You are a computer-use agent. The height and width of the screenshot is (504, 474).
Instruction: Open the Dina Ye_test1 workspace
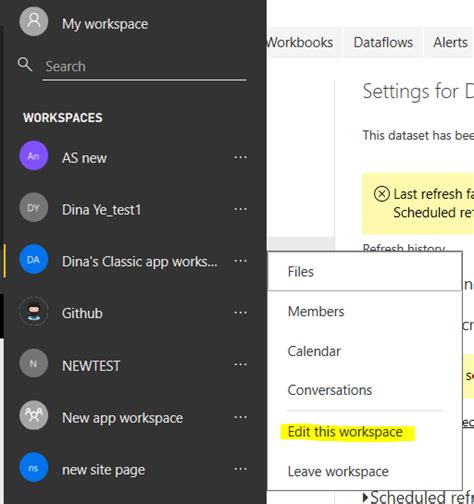tap(101, 210)
